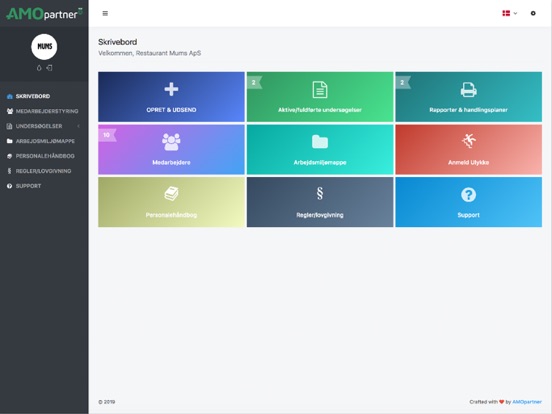Image resolution: width=552 pixels, height=414 pixels.
Task: Click the group icon on Medarbejdere tile
Action: click(x=171, y=142)
